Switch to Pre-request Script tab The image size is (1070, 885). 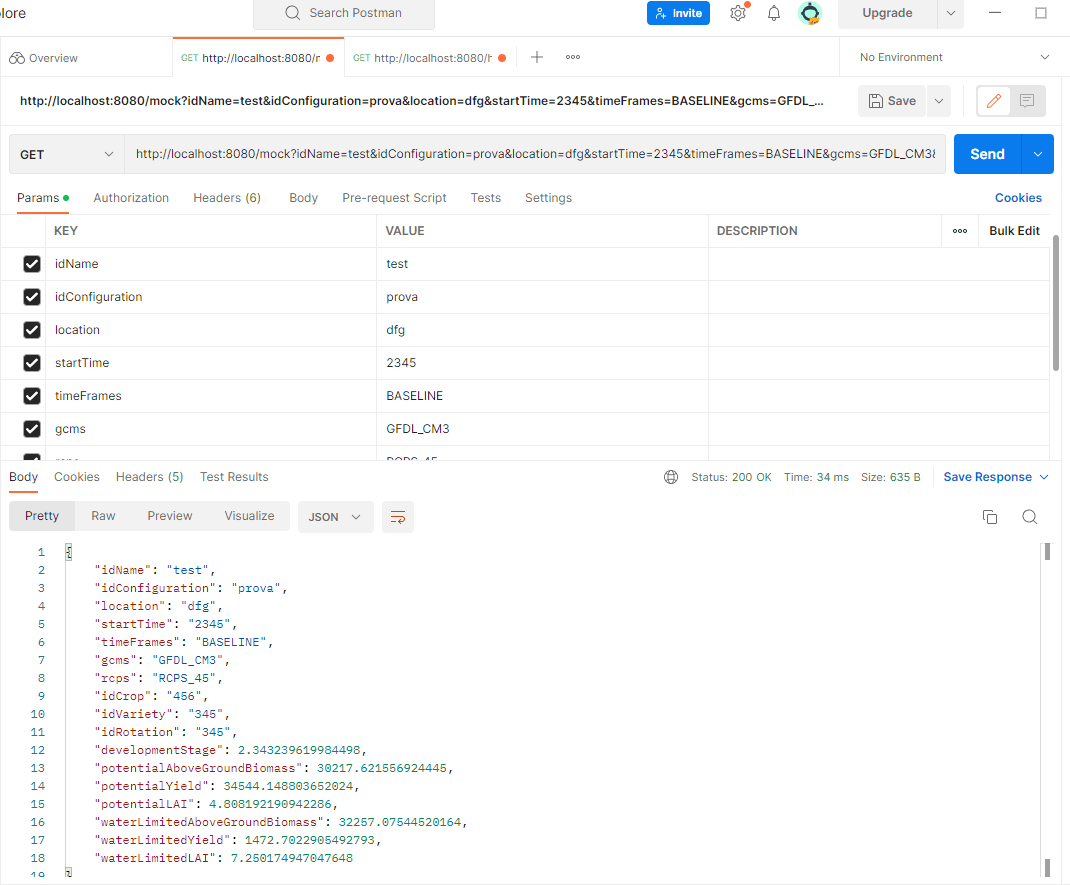(394, 198)
